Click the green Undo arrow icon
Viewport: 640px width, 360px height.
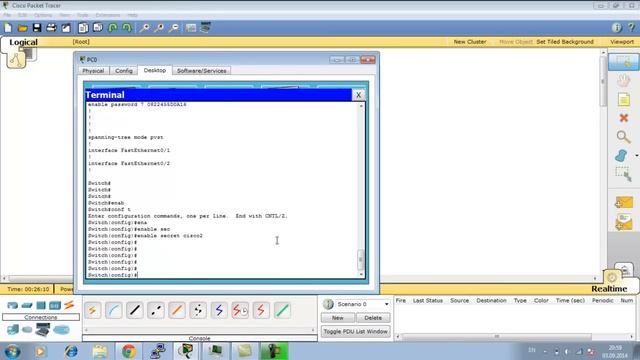113,28
